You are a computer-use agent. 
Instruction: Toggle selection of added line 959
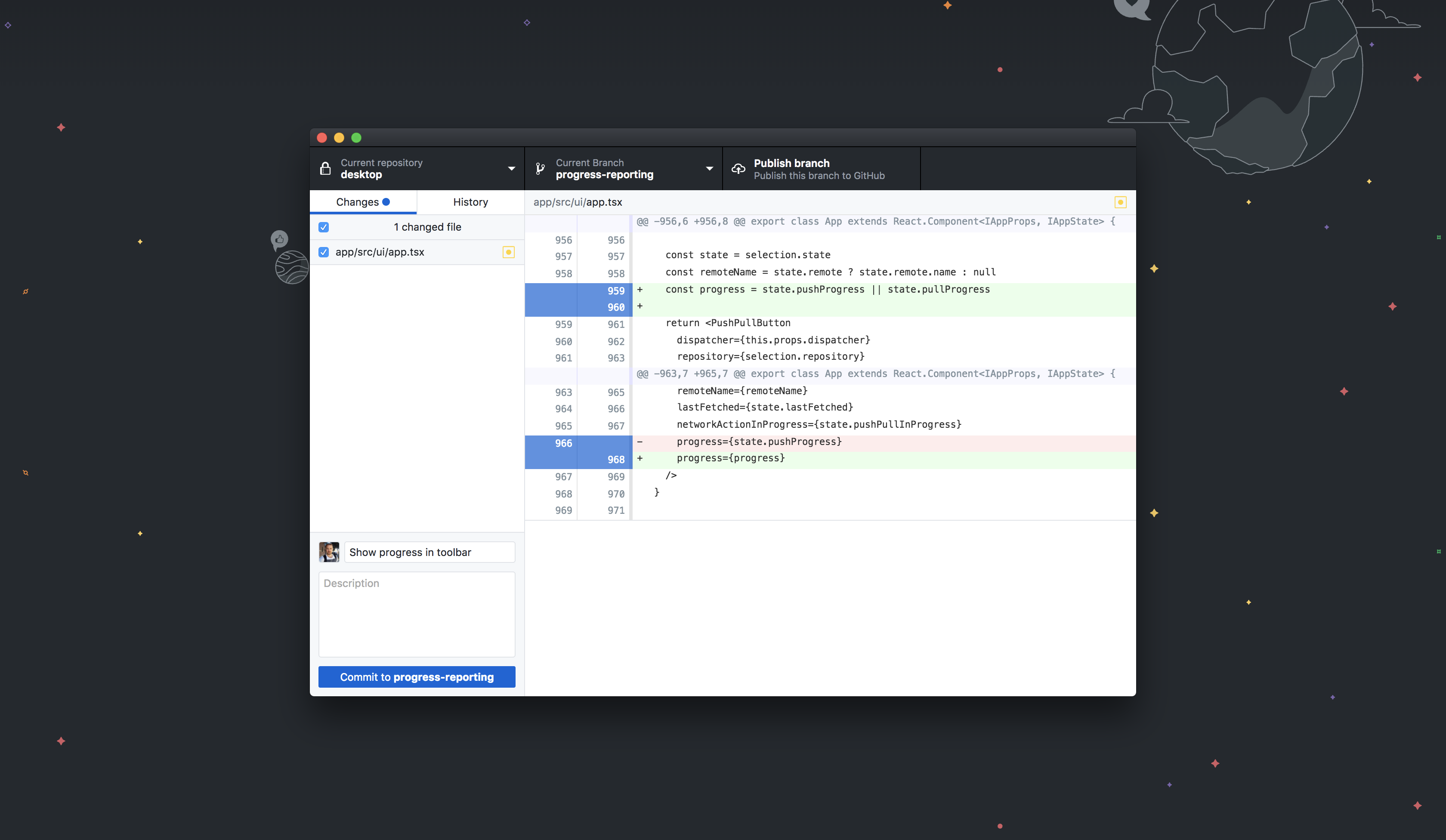578,291
